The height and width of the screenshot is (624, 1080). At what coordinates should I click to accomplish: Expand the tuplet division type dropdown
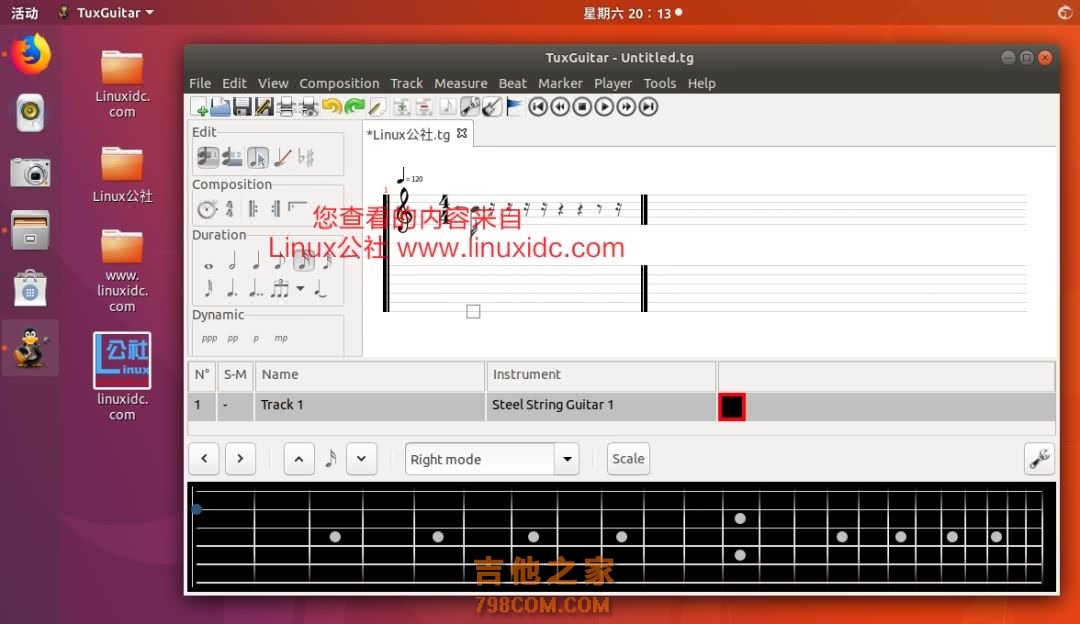(x=300, y=289)
